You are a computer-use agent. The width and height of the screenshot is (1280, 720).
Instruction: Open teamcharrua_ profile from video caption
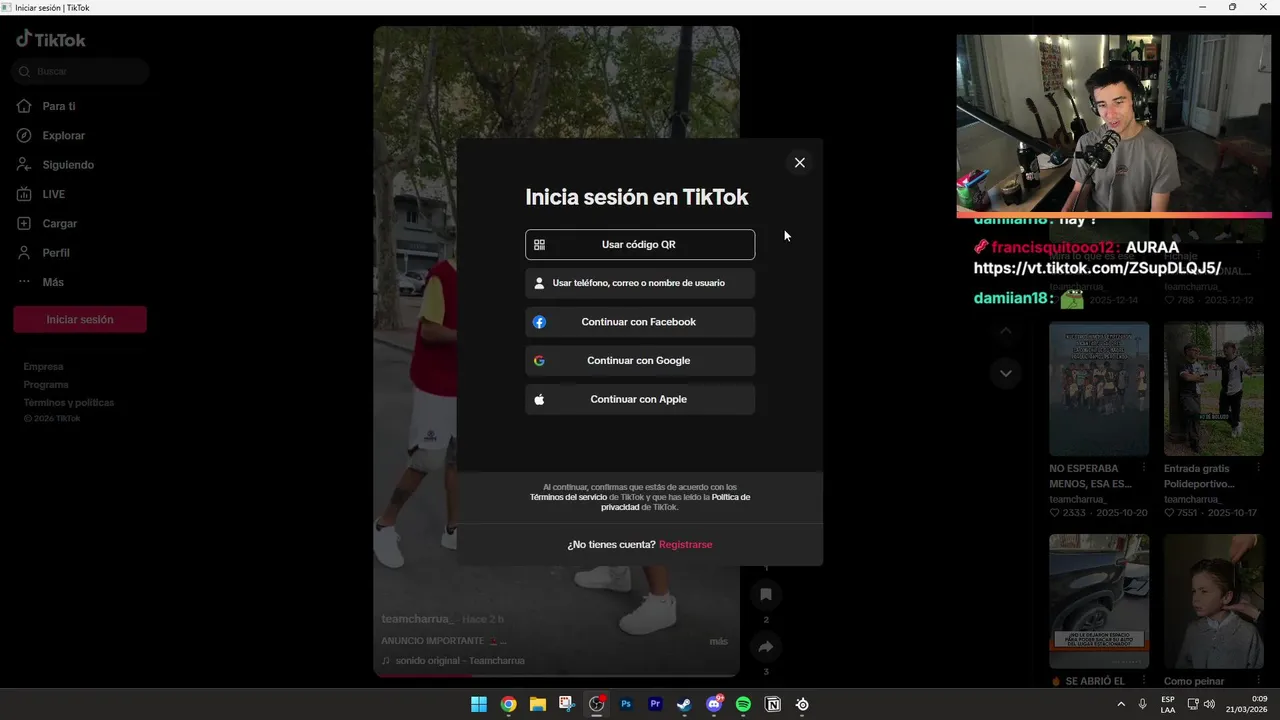click(x=418, y=619)
